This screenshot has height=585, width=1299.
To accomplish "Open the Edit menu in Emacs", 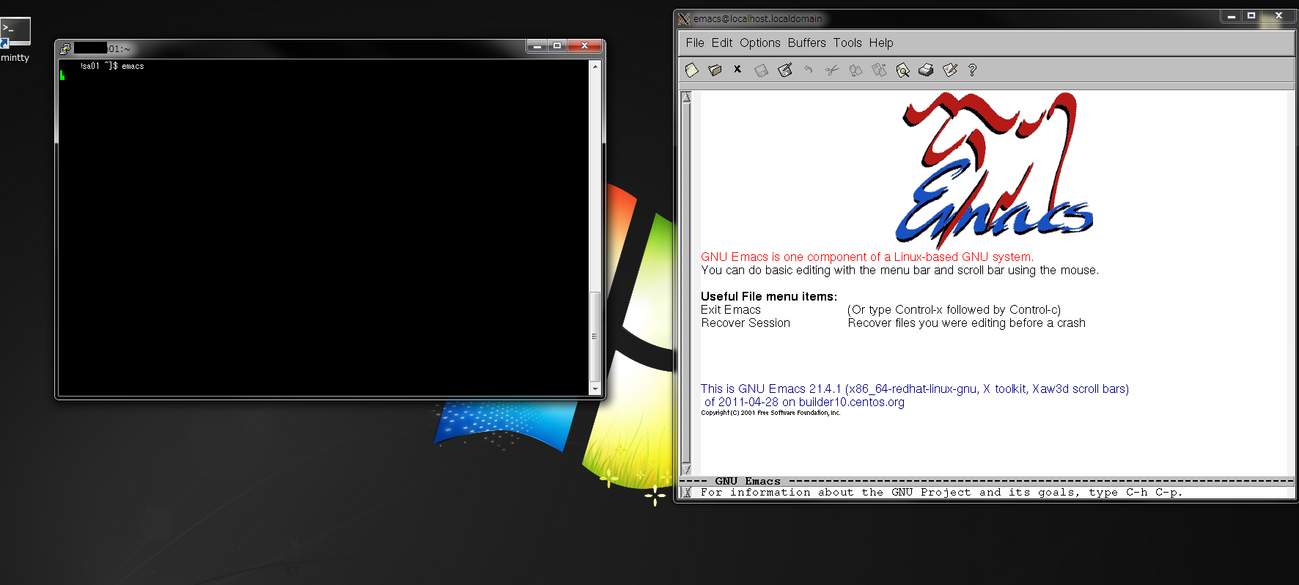I will tap(722, 43).
